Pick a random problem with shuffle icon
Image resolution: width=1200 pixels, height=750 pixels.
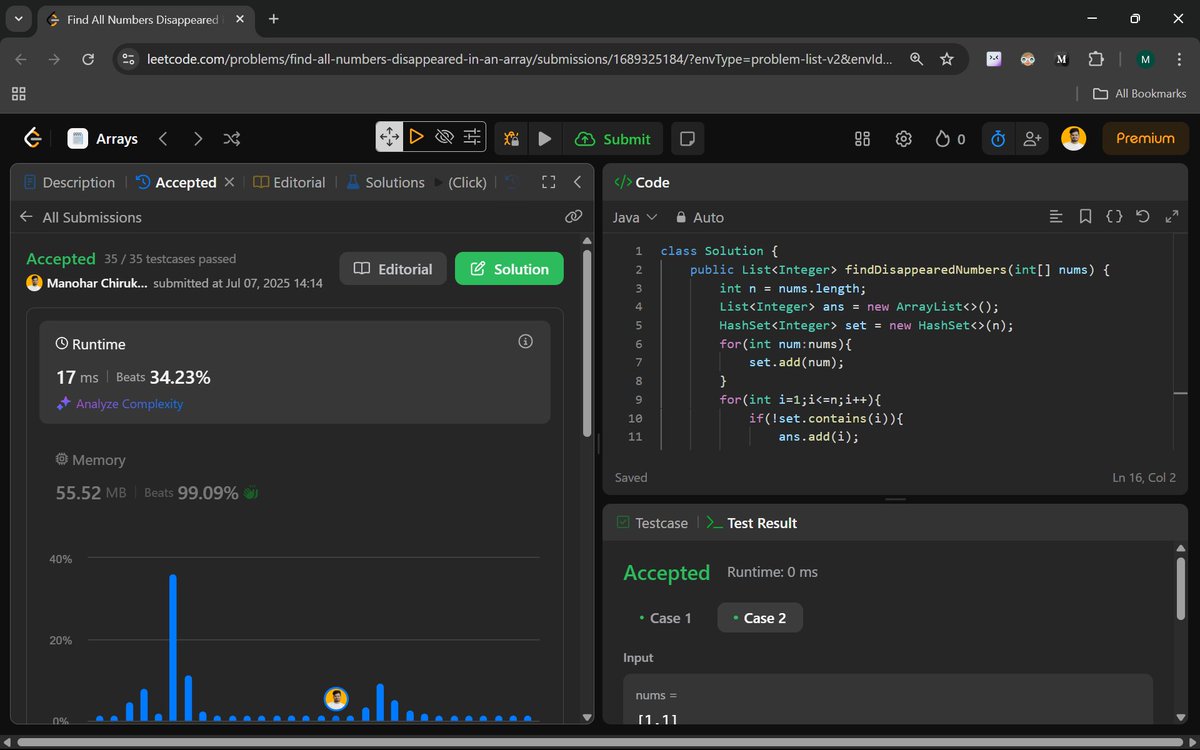232,139
